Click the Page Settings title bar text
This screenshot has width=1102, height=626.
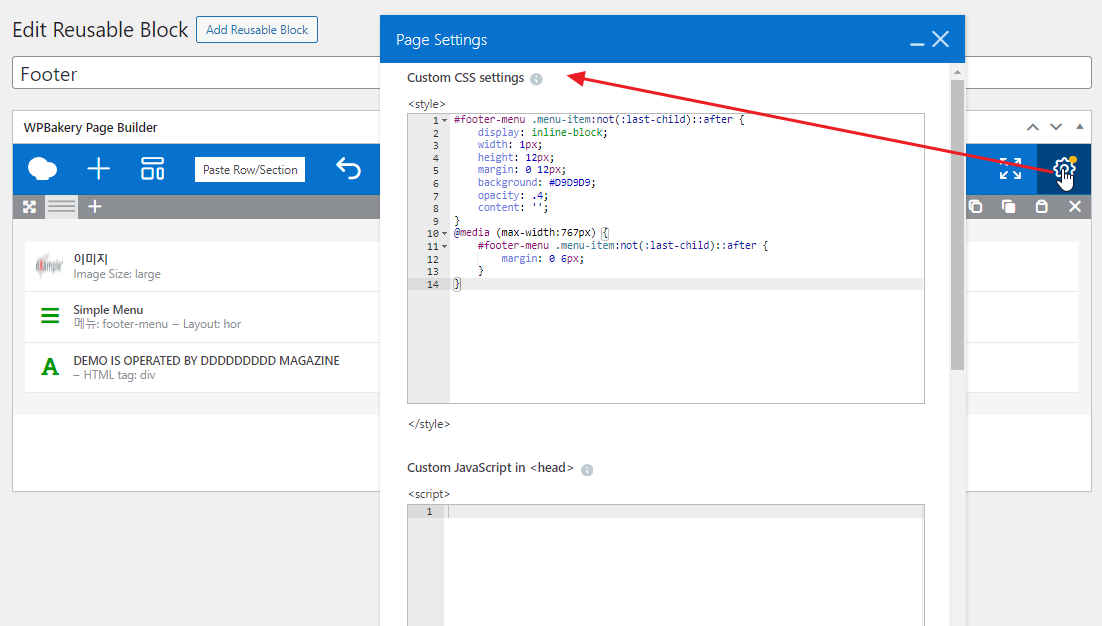(441, 40)
